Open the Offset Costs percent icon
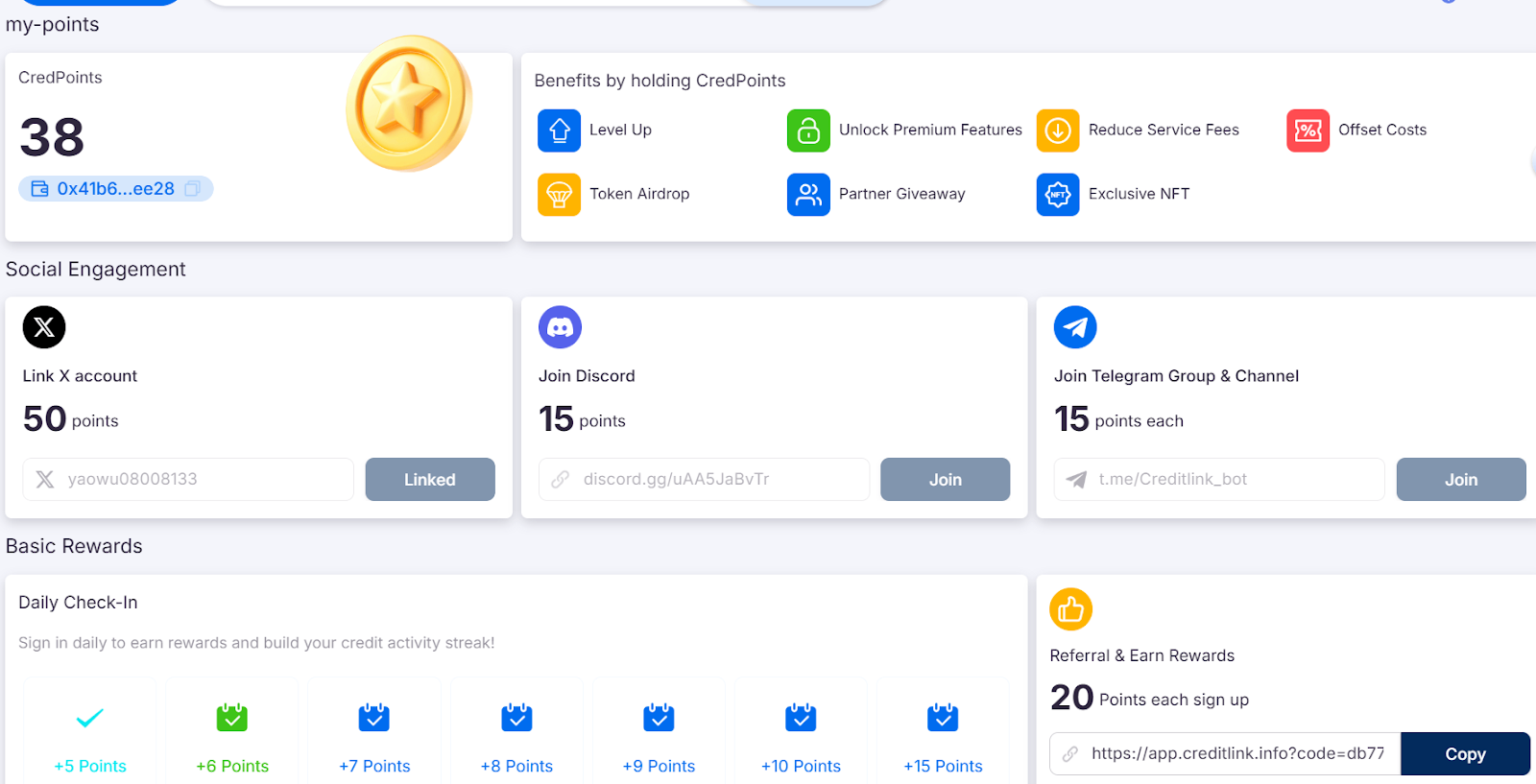 [x=1308, y=131]
